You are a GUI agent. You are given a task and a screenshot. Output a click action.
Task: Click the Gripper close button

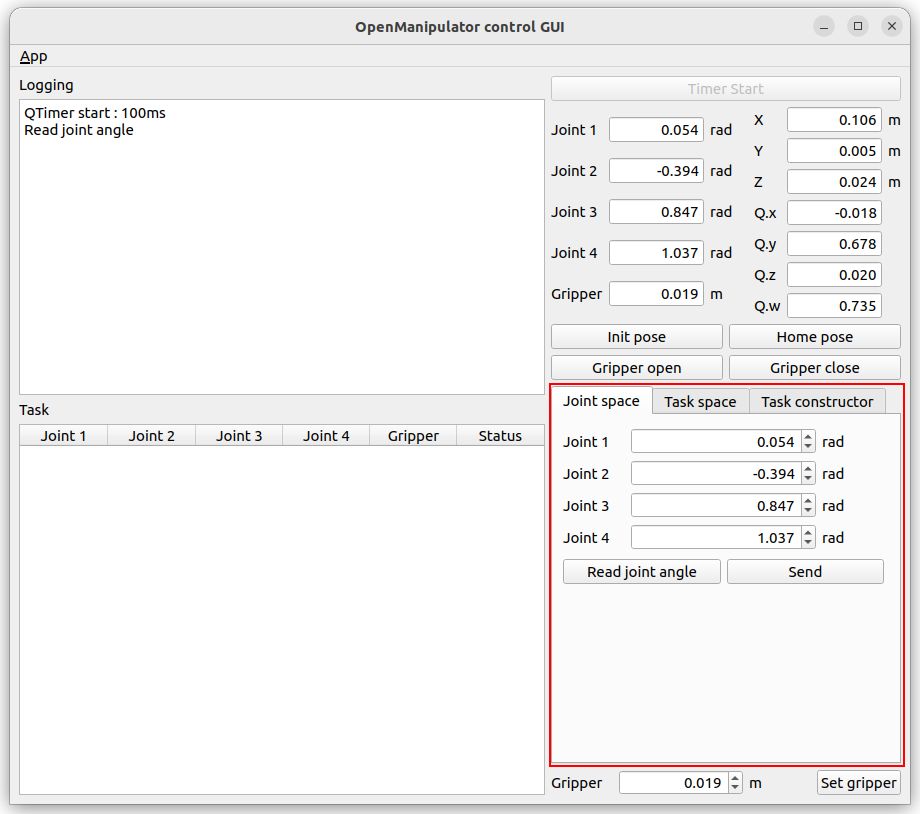814,368
